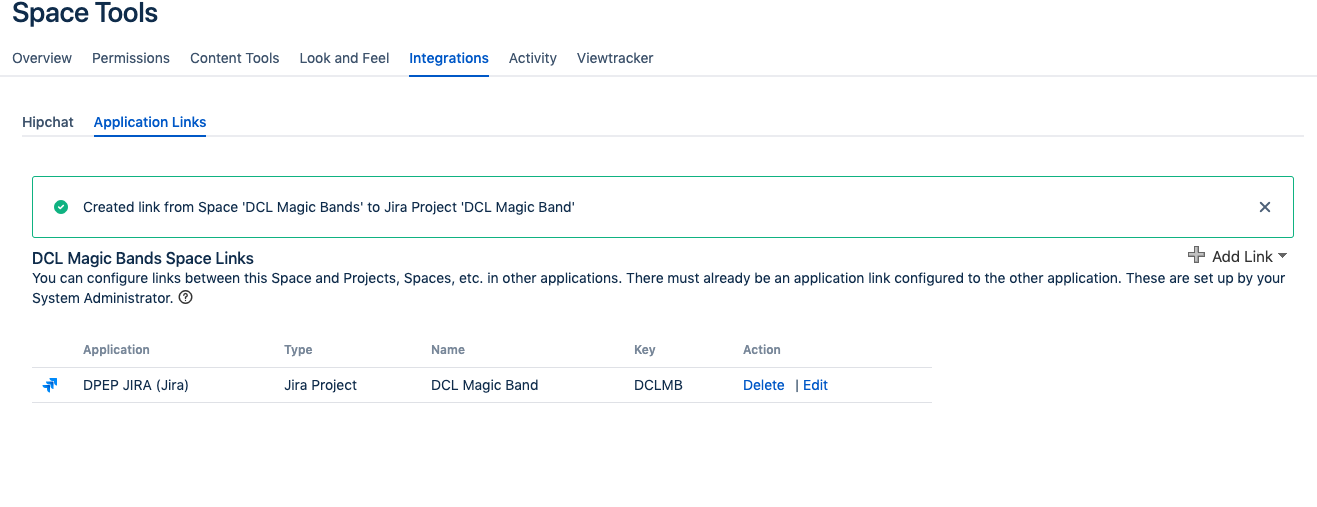Open the Activity tab
1317x507 pixels.
(533, 58)
